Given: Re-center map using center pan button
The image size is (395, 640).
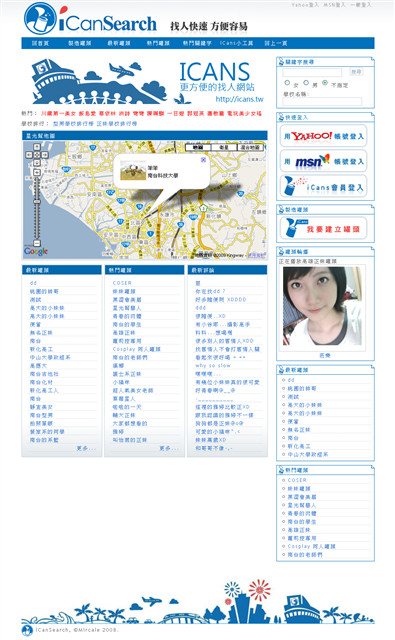Looking at the screenshot, I should point(37,155).
